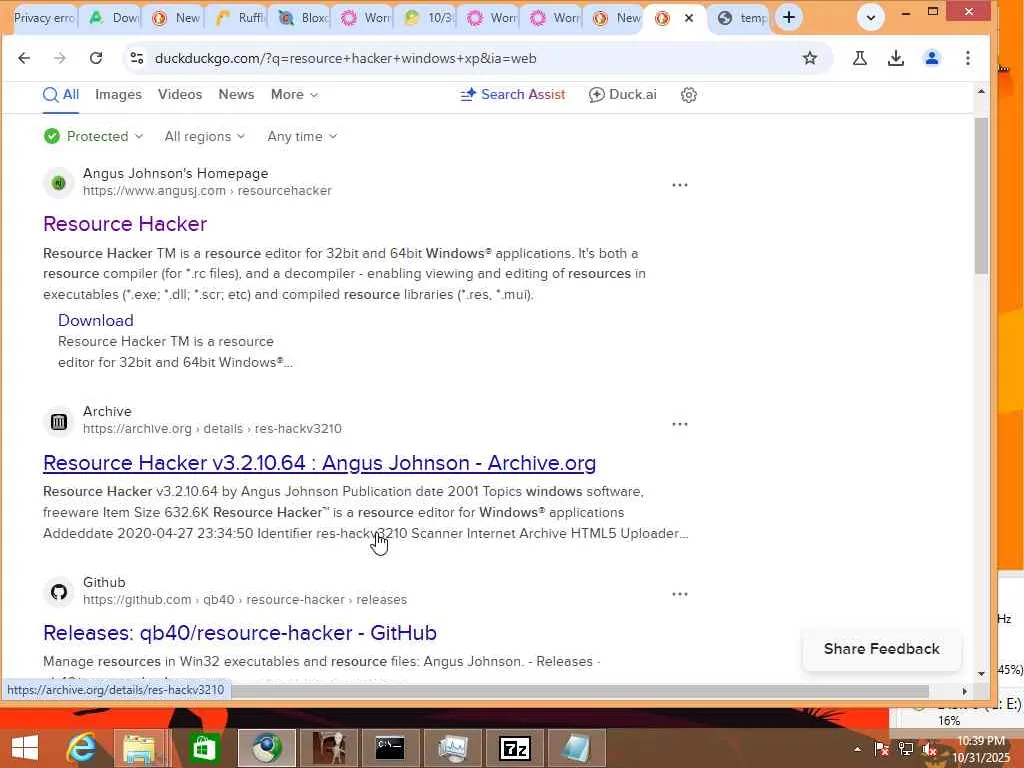Open options for Angus Johnson result

680,185
